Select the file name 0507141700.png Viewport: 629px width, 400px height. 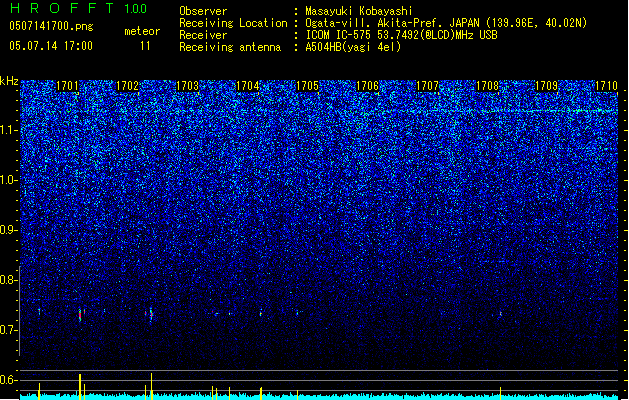pyautogui.click(x=51, y=26)
